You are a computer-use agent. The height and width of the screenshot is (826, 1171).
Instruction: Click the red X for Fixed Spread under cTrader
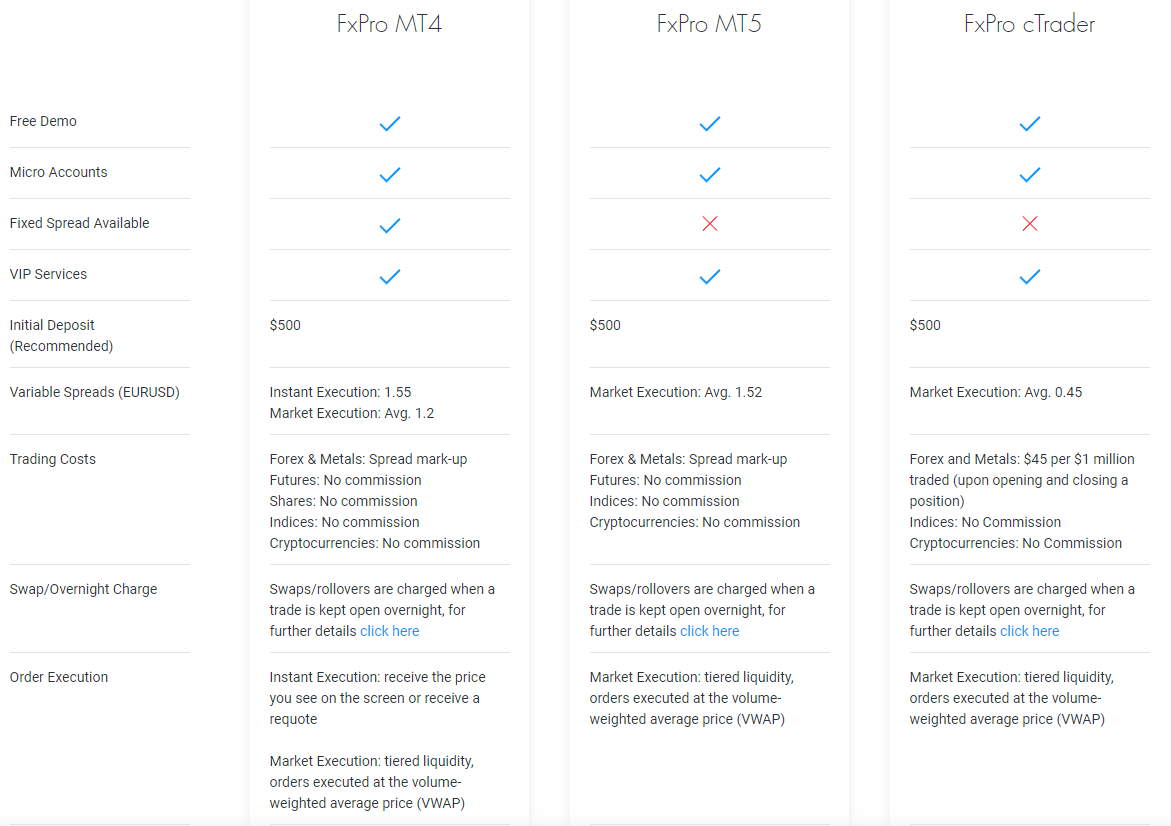pos(1030,223)
